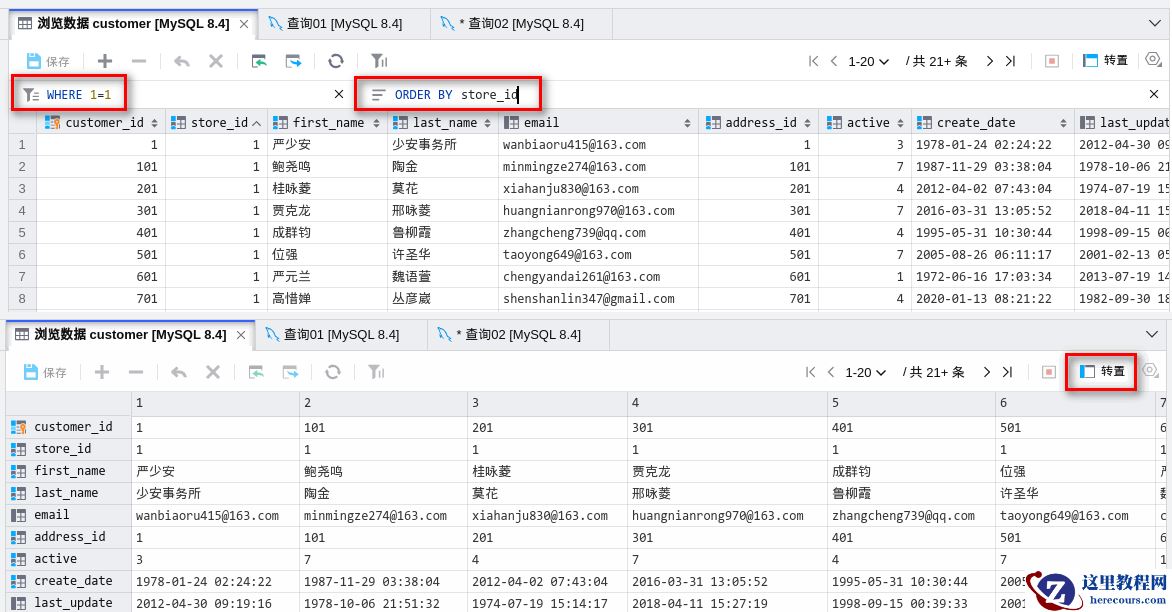Refresh data in the upper panel
Image resolution: width=1172 pixels, height=612 pixels.
(336, 61)
